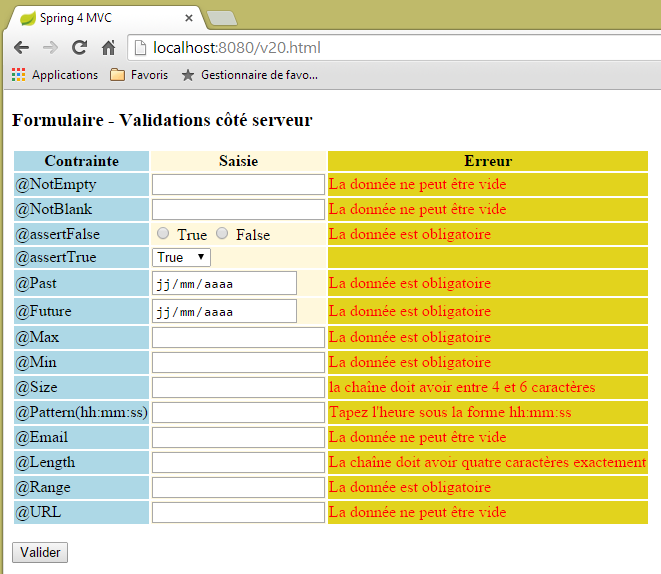Click the @Future date field
This screenshot has height=574, width=661.
point(224,312)
